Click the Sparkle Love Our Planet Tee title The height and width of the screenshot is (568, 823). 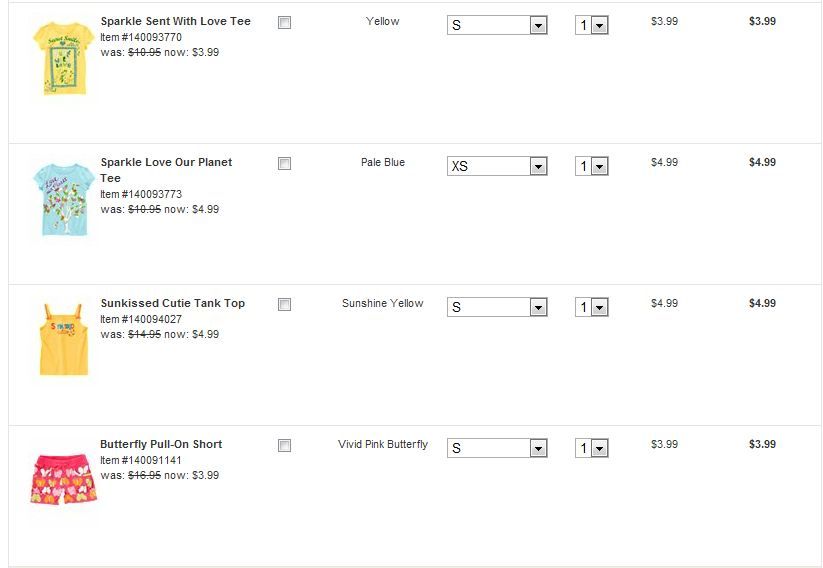click(x=166, y=163)
